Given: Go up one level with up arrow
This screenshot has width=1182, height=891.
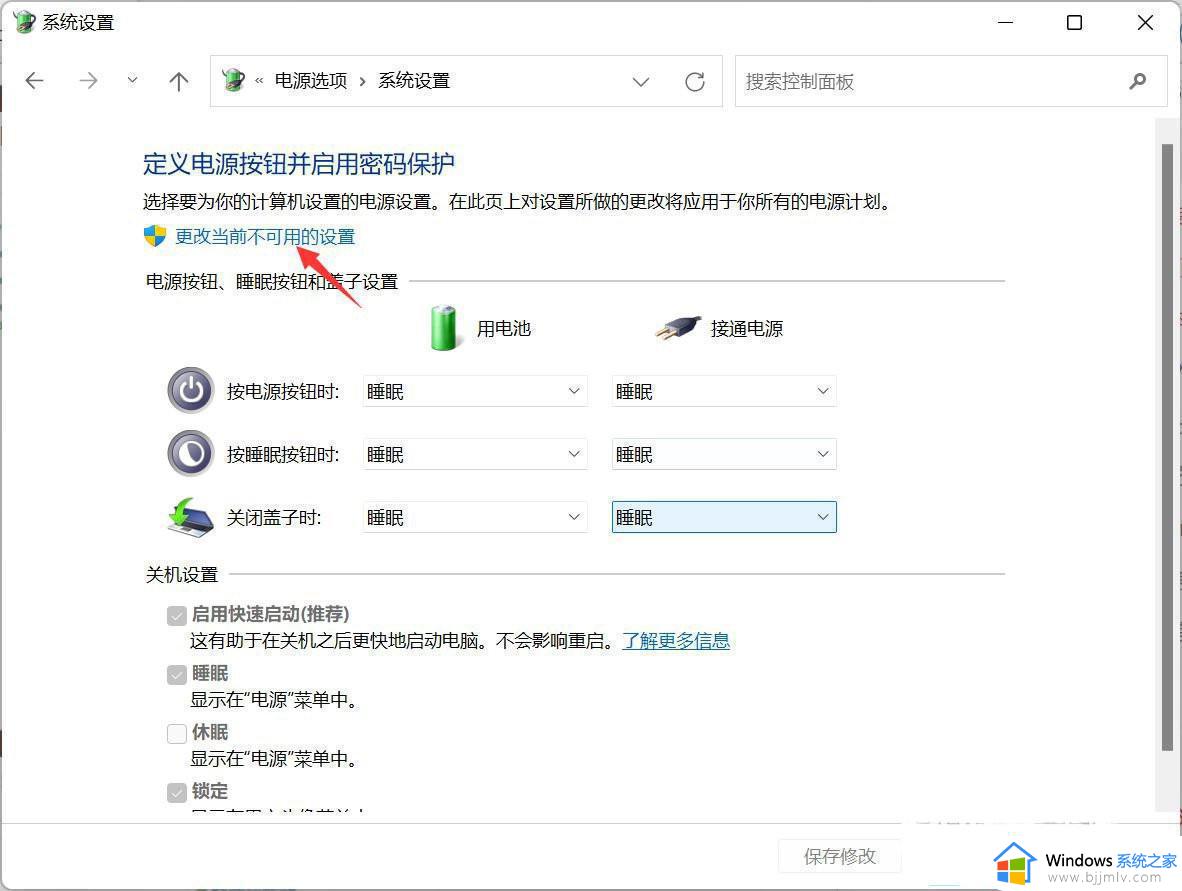Looking at the screenshot, I should [179, 81].
